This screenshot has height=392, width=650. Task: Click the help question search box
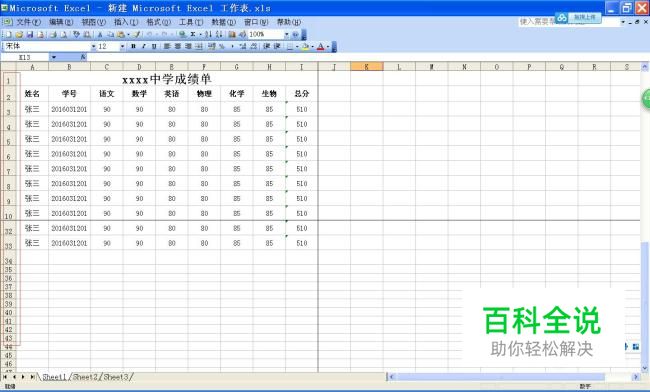click(568, 22)
